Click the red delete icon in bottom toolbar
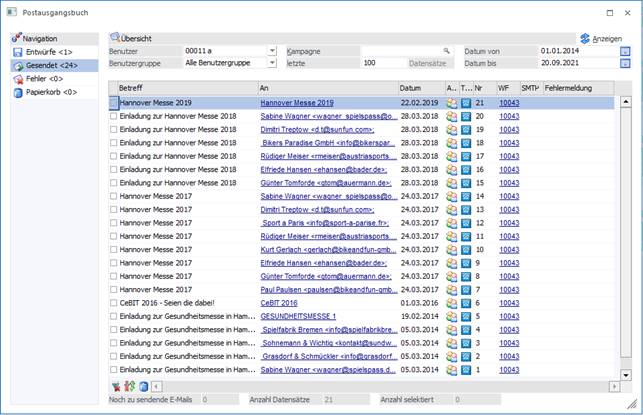The image size is (643, 415). [116, 386]
